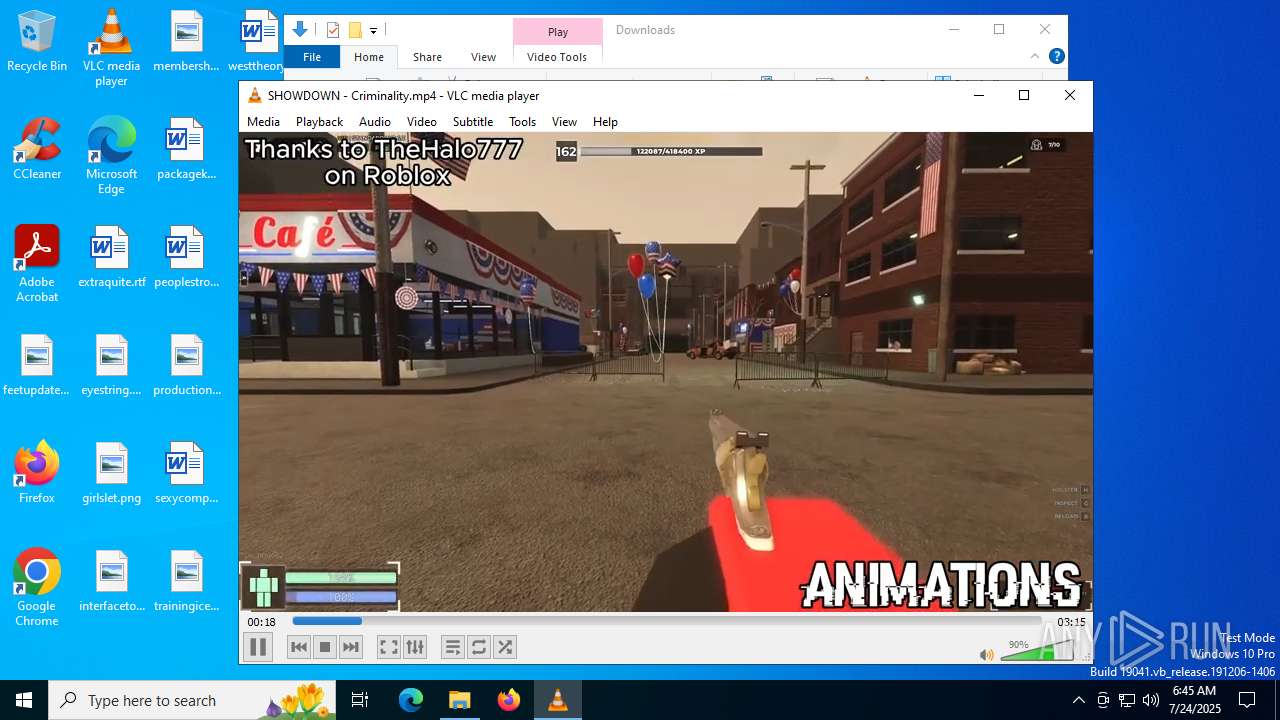Image resolution: width=1280 pixels, height=720 pixels.
Task: Open File Explorer from taskbar
Action: (460, 700)
